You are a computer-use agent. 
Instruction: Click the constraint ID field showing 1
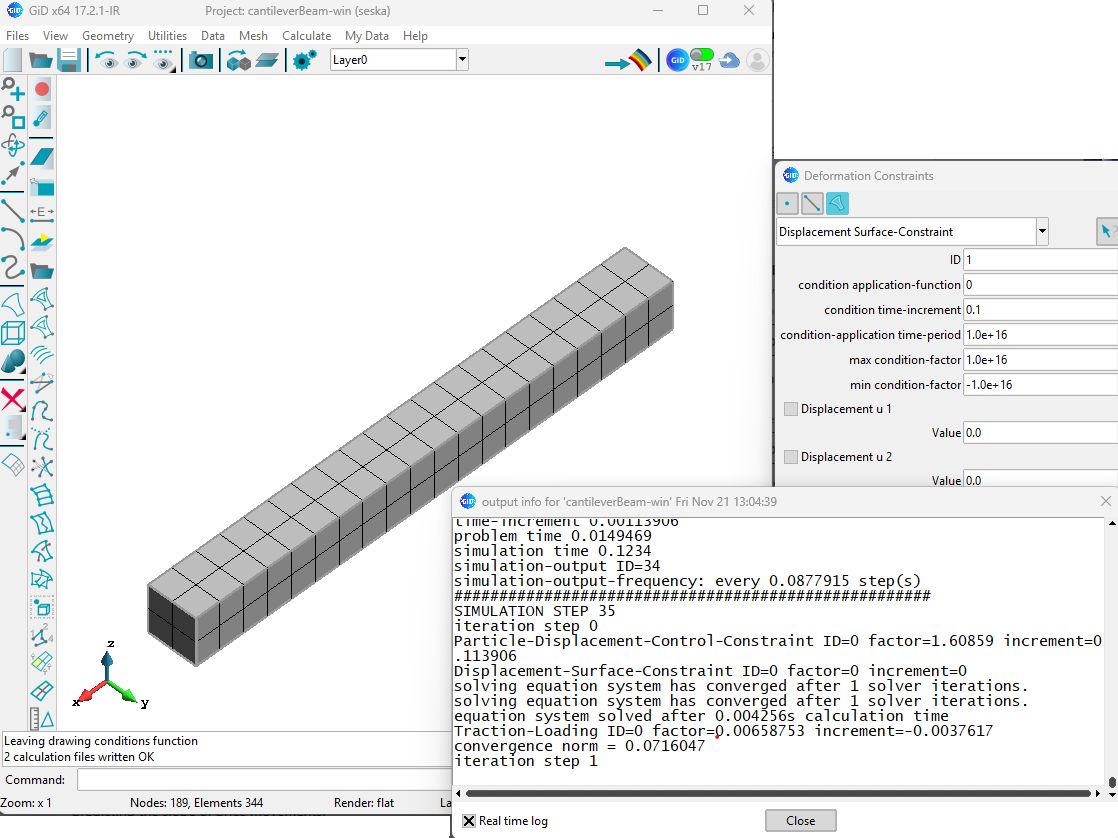(x=1040, y=260)
